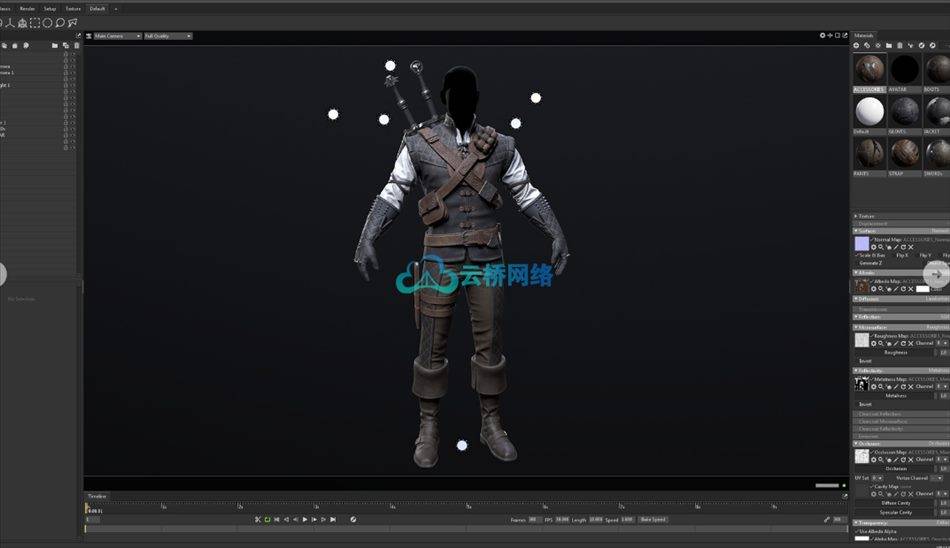The height and width of the screenshot is (548, 950).
Task: Switch to the Default layout tab
Action: click(x=97, y=8)
